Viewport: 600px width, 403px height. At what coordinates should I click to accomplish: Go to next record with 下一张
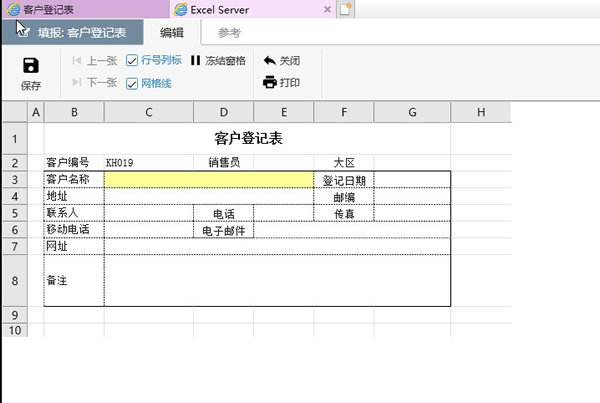(95, 83)
